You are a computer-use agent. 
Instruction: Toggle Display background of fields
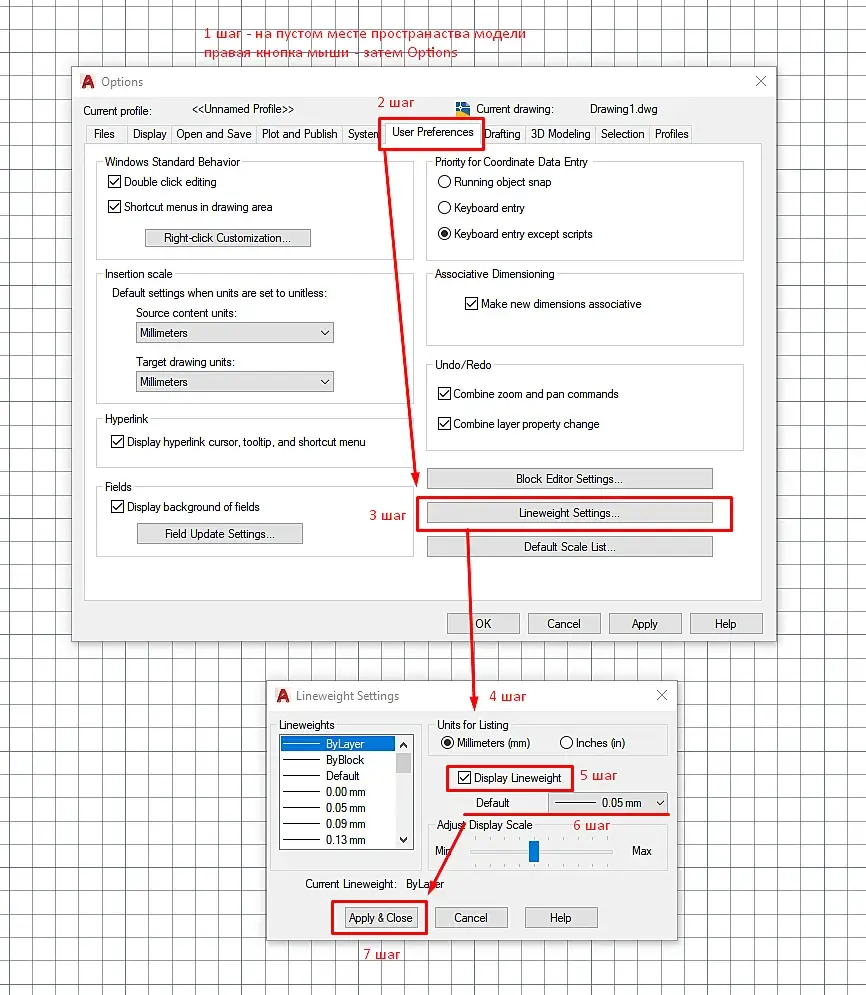click(x=117, y=506)
